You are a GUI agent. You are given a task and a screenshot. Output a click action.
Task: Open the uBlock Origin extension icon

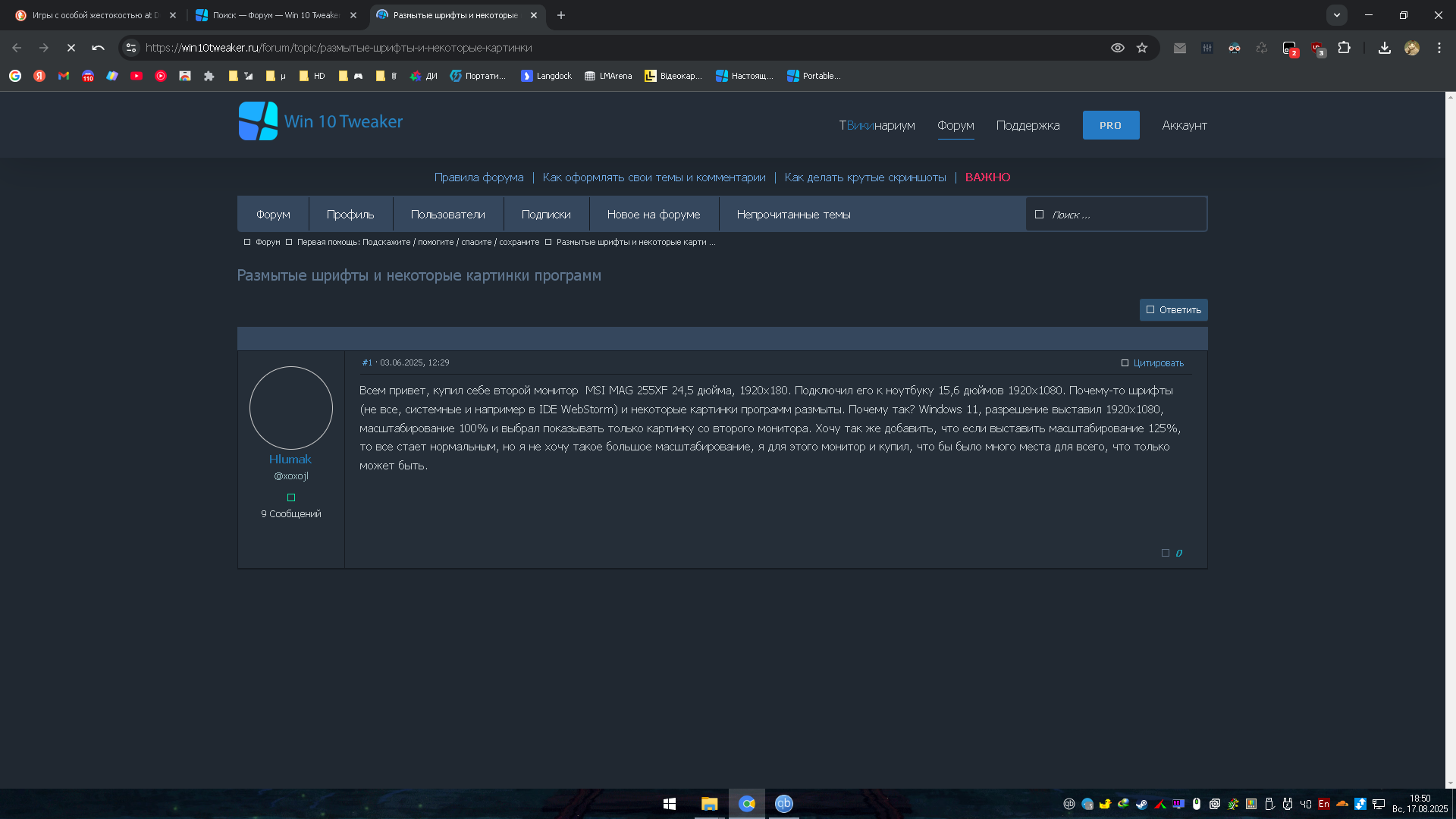[1318, 48]
